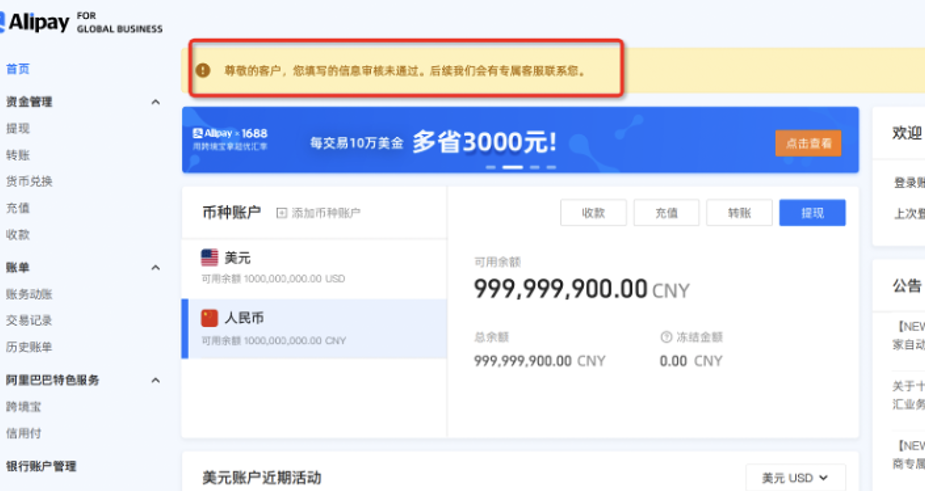Collapse the 阿里巴巴特色服务 section
The width and height of the screenshot is (925, 491).
pyautogui.click(x=156, y=380)
